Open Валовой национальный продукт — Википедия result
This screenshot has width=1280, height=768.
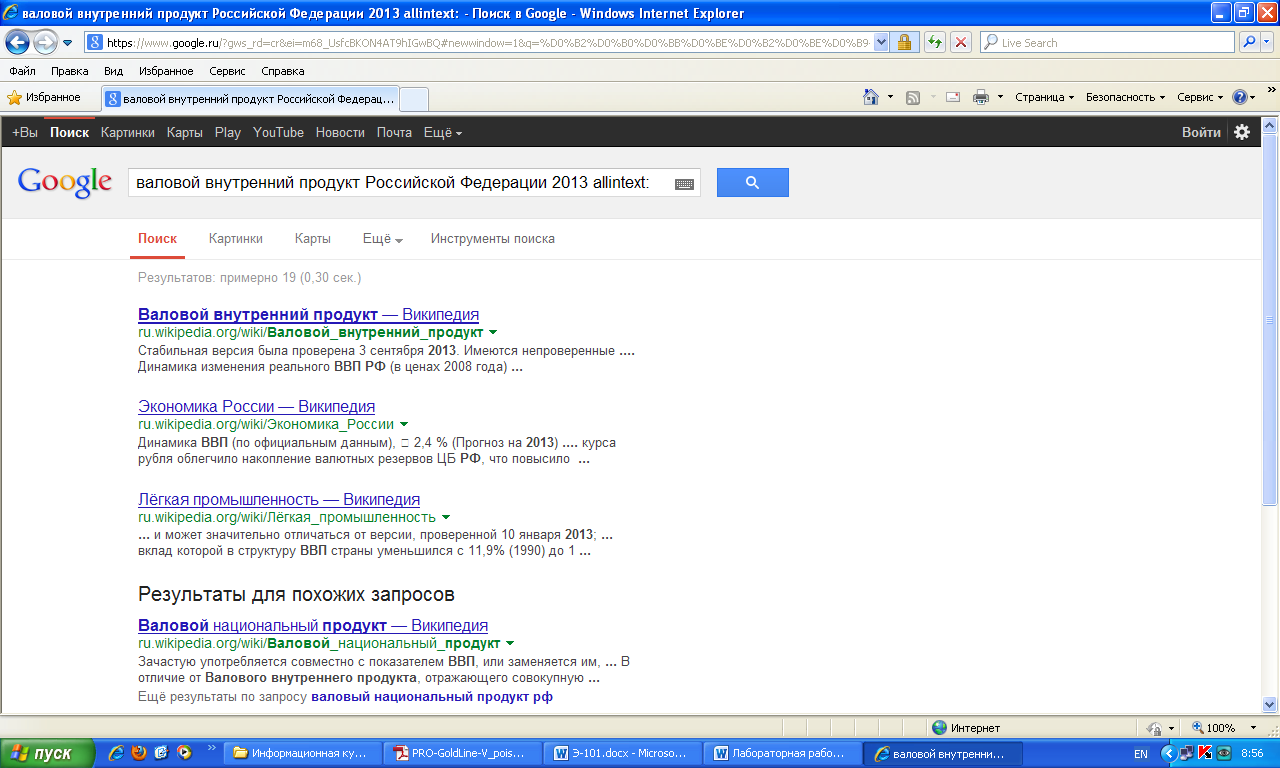[313, 625]
